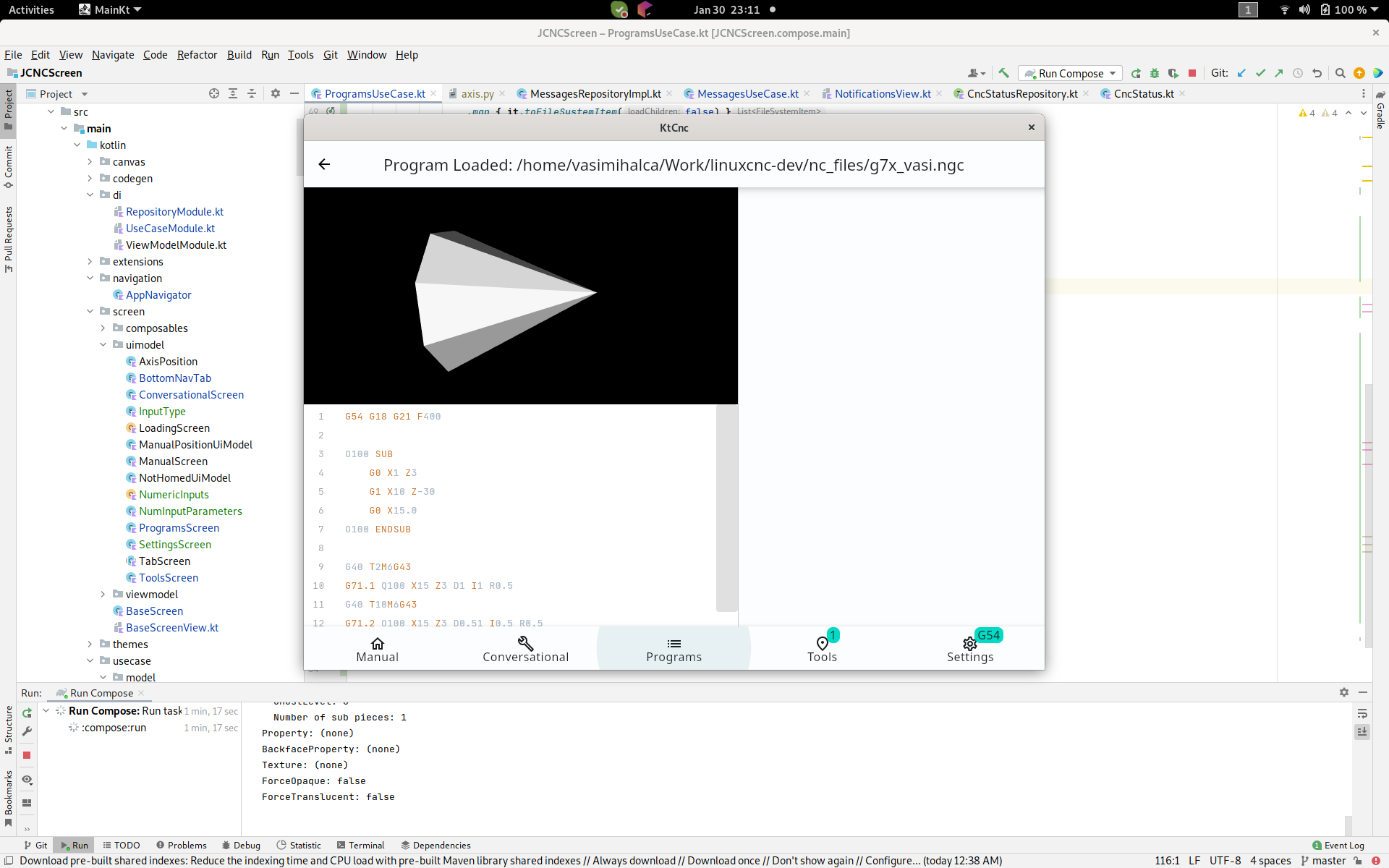Image resolution: width=1389 pixels, height=868 pixels.
Task: Open the Settings tab in KtCnc
Action: (970, 650)
